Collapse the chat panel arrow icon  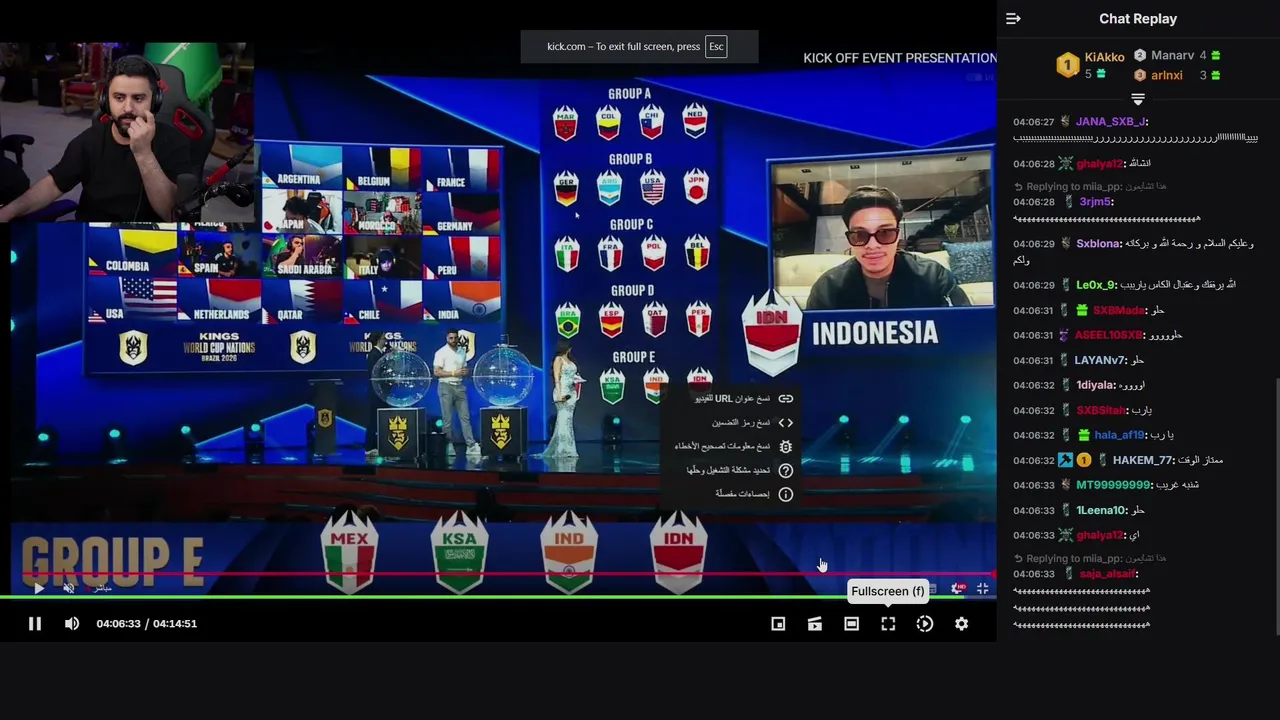coord(1013,19)
